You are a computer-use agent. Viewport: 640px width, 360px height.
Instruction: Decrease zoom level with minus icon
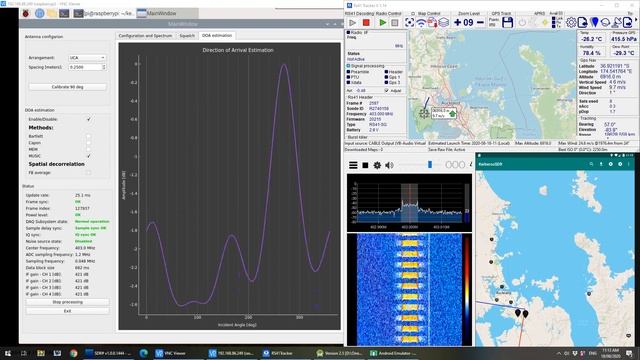480,22
